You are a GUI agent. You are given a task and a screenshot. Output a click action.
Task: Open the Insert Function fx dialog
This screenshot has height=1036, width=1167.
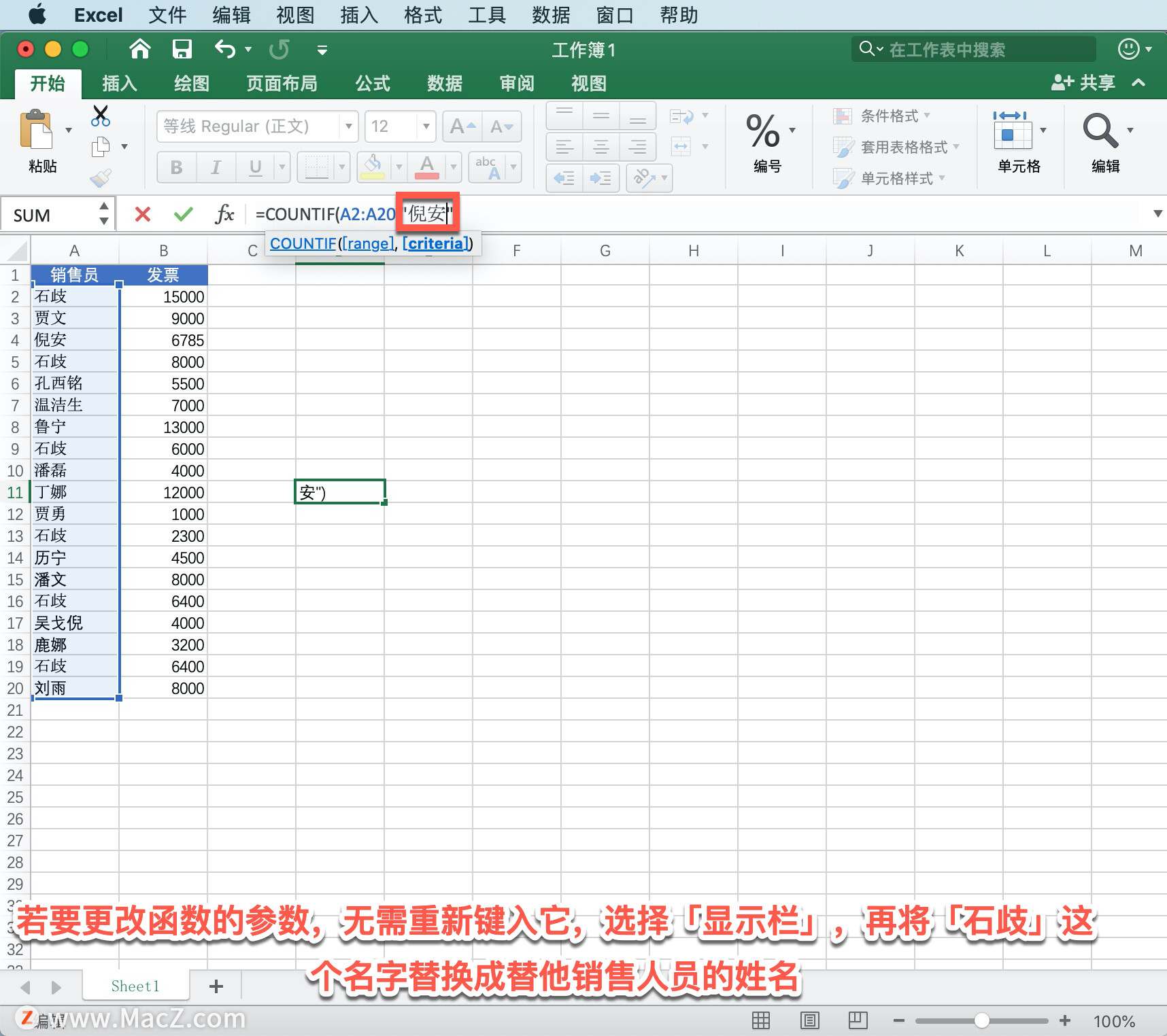pos(224,215)
